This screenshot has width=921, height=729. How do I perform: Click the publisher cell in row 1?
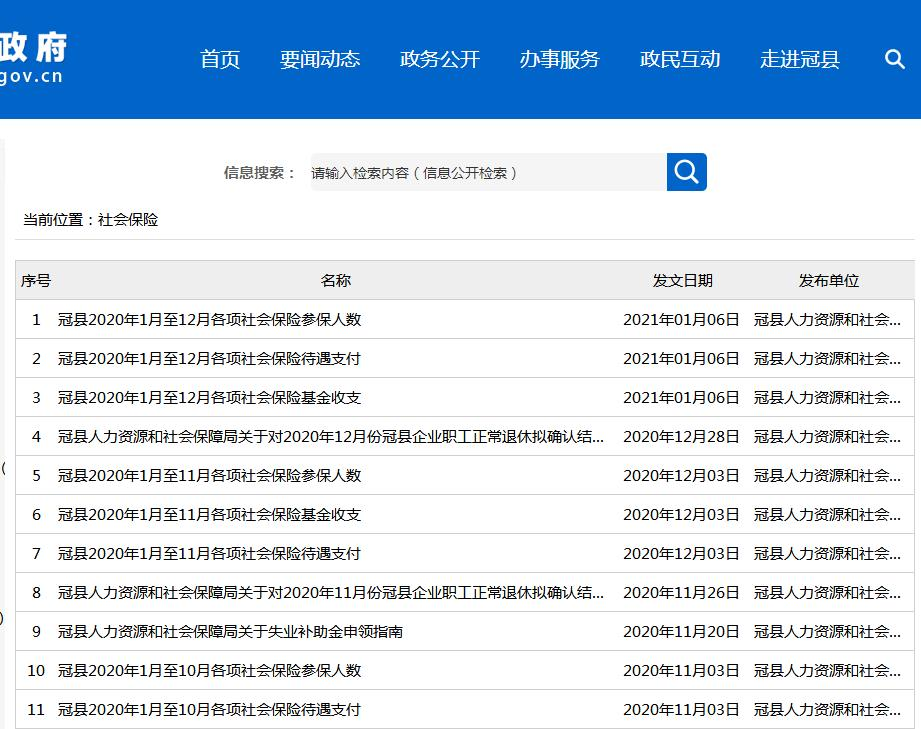pos(827,320)
